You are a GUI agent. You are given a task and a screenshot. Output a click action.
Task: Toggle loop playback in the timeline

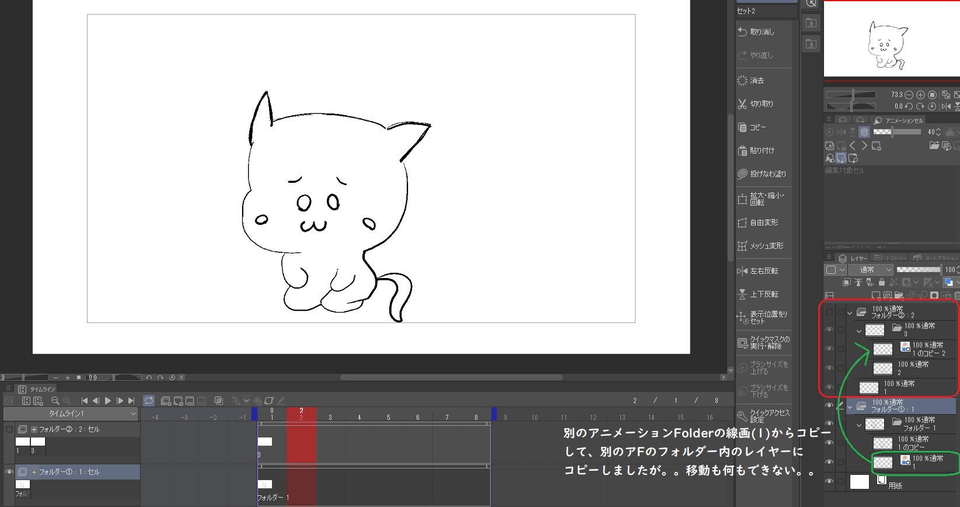click(149, 400)
